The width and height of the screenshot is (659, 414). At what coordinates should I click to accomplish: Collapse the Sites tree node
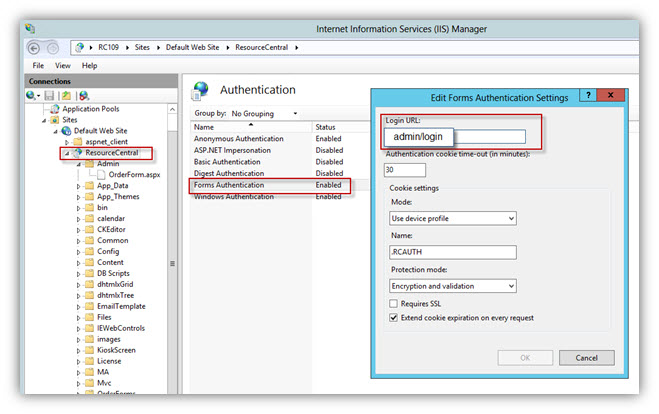tap(44, 120)
